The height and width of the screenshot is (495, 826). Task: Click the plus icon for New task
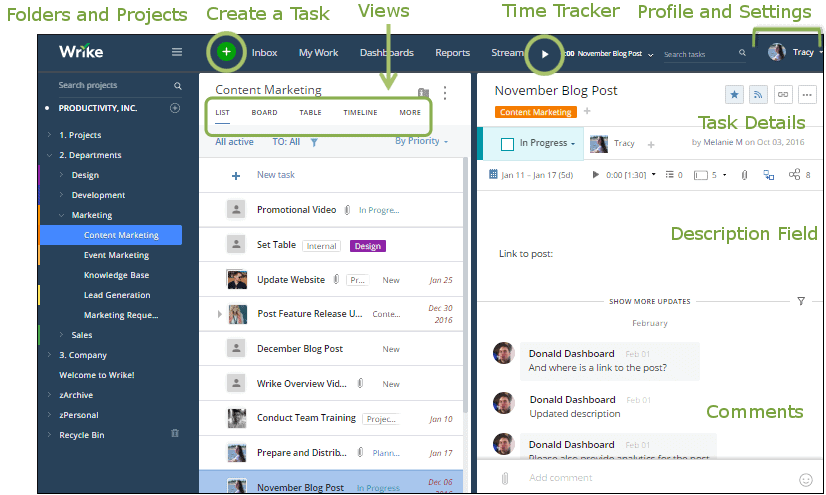[236, 176]
